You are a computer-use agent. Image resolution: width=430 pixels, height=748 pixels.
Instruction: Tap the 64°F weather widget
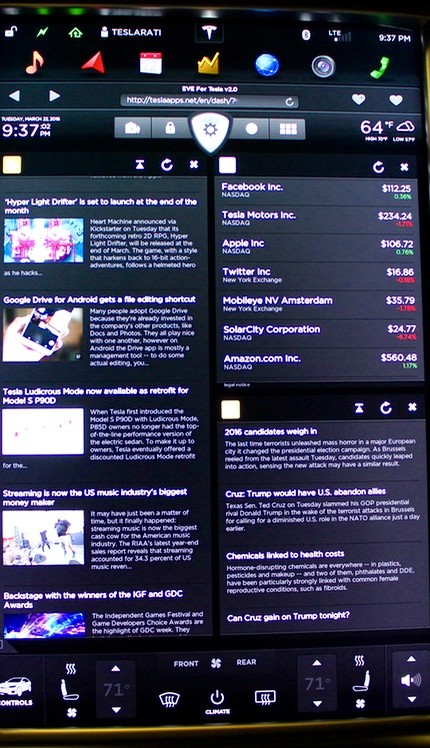[x=387, y=130]
